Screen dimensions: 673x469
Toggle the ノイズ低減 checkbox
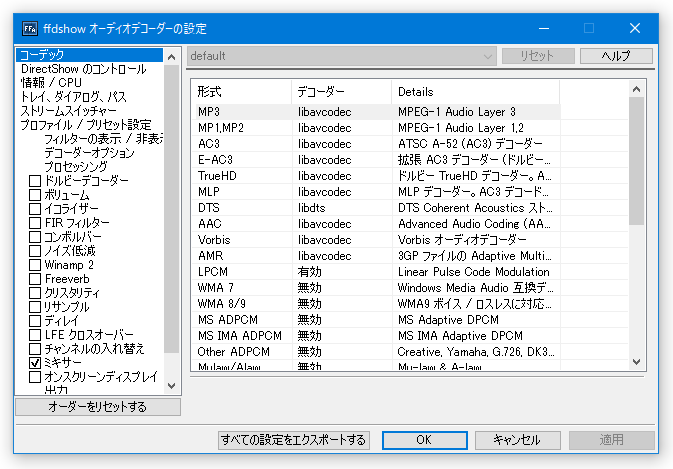[x=35, y=251]
